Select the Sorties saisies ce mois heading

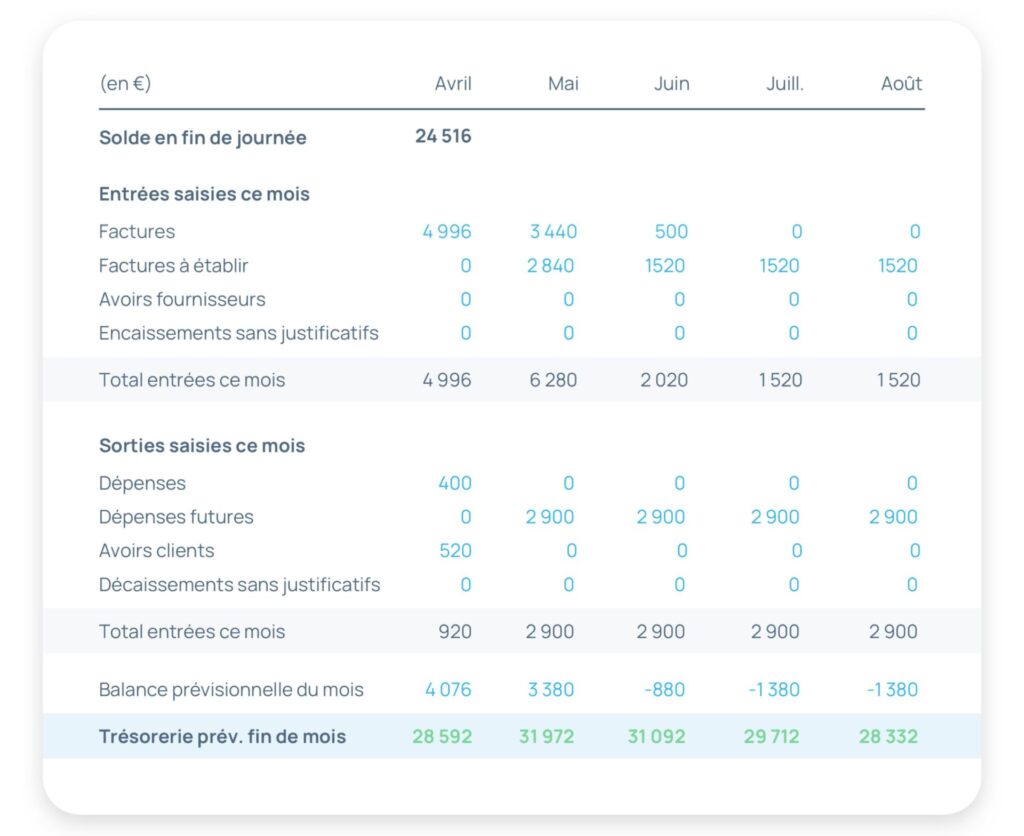pos(202,446)
